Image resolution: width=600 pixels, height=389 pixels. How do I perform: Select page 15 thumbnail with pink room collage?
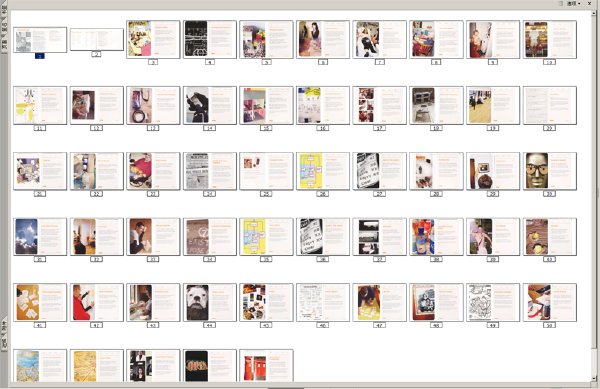click(266, 105)
